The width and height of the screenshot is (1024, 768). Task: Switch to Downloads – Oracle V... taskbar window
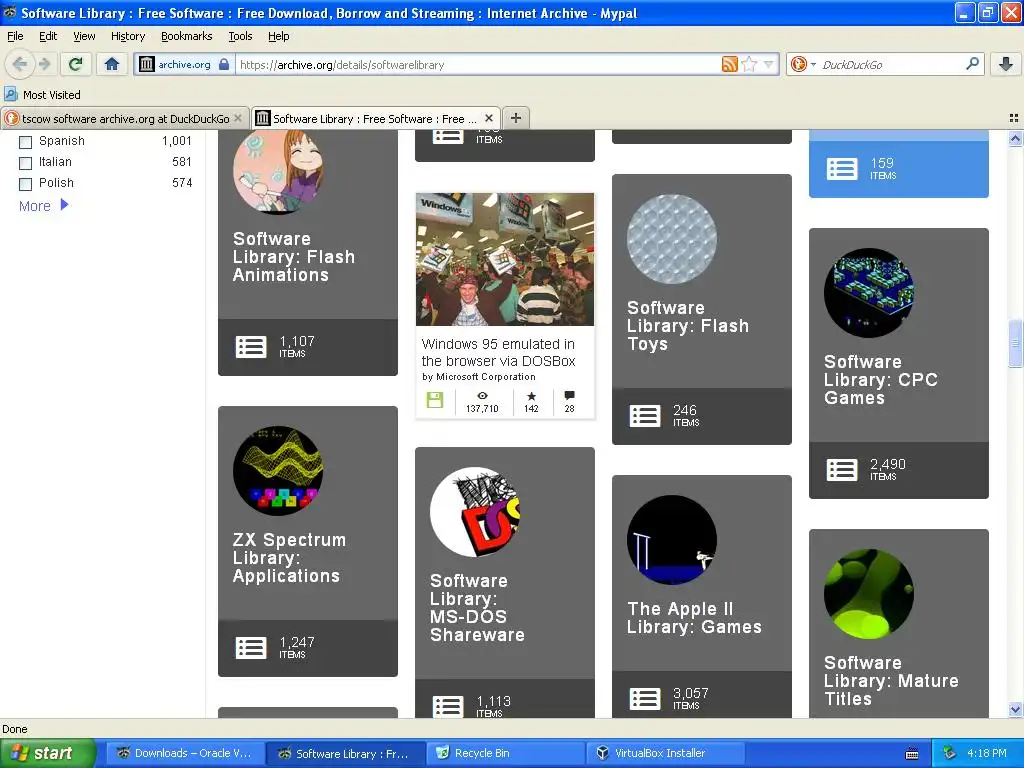pyautogui.click(x=184, y=753)
